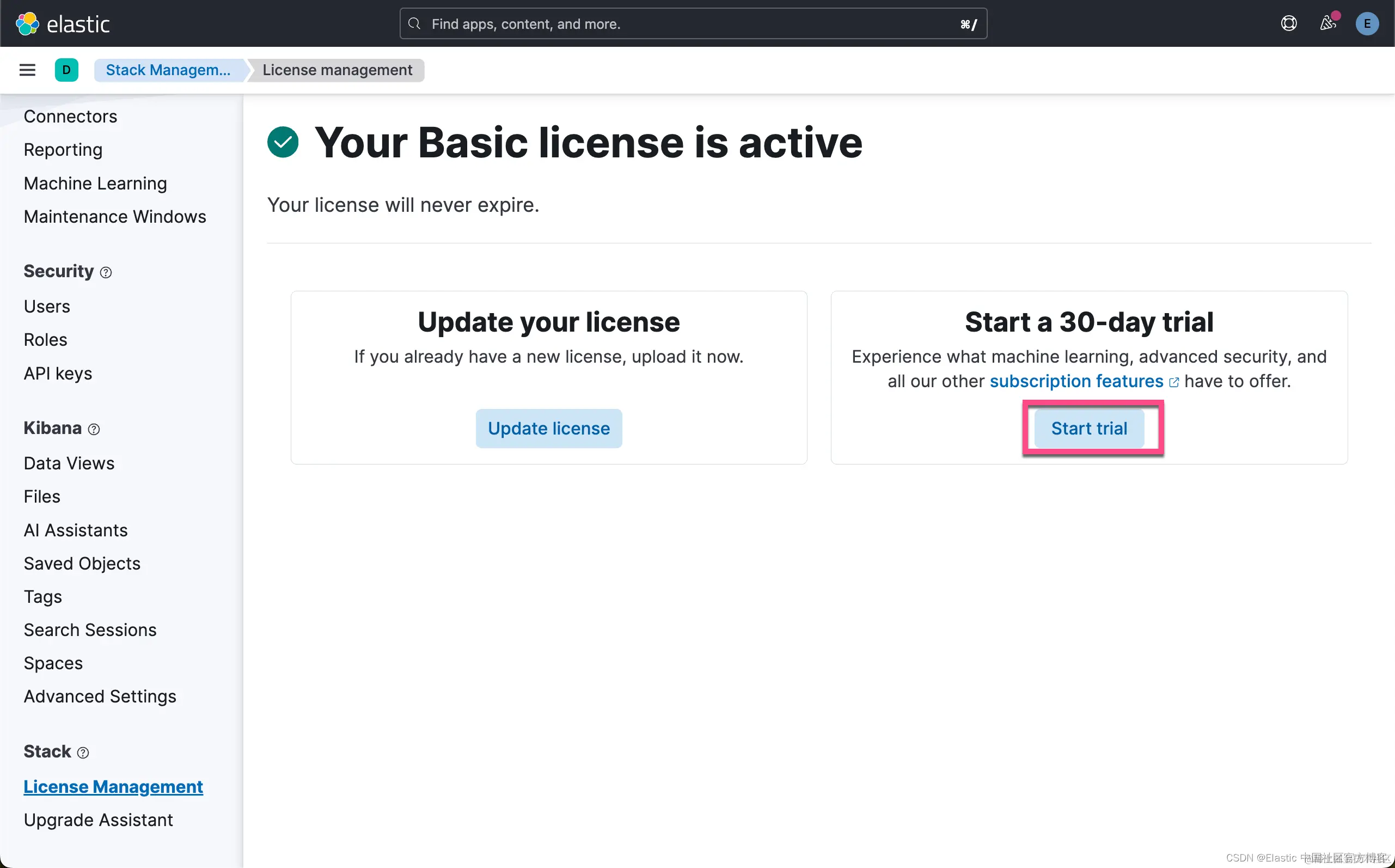Click the Security section help icon
This screenshot has height=868, width=1395.
pyautogui.click(x=106, y=272)
